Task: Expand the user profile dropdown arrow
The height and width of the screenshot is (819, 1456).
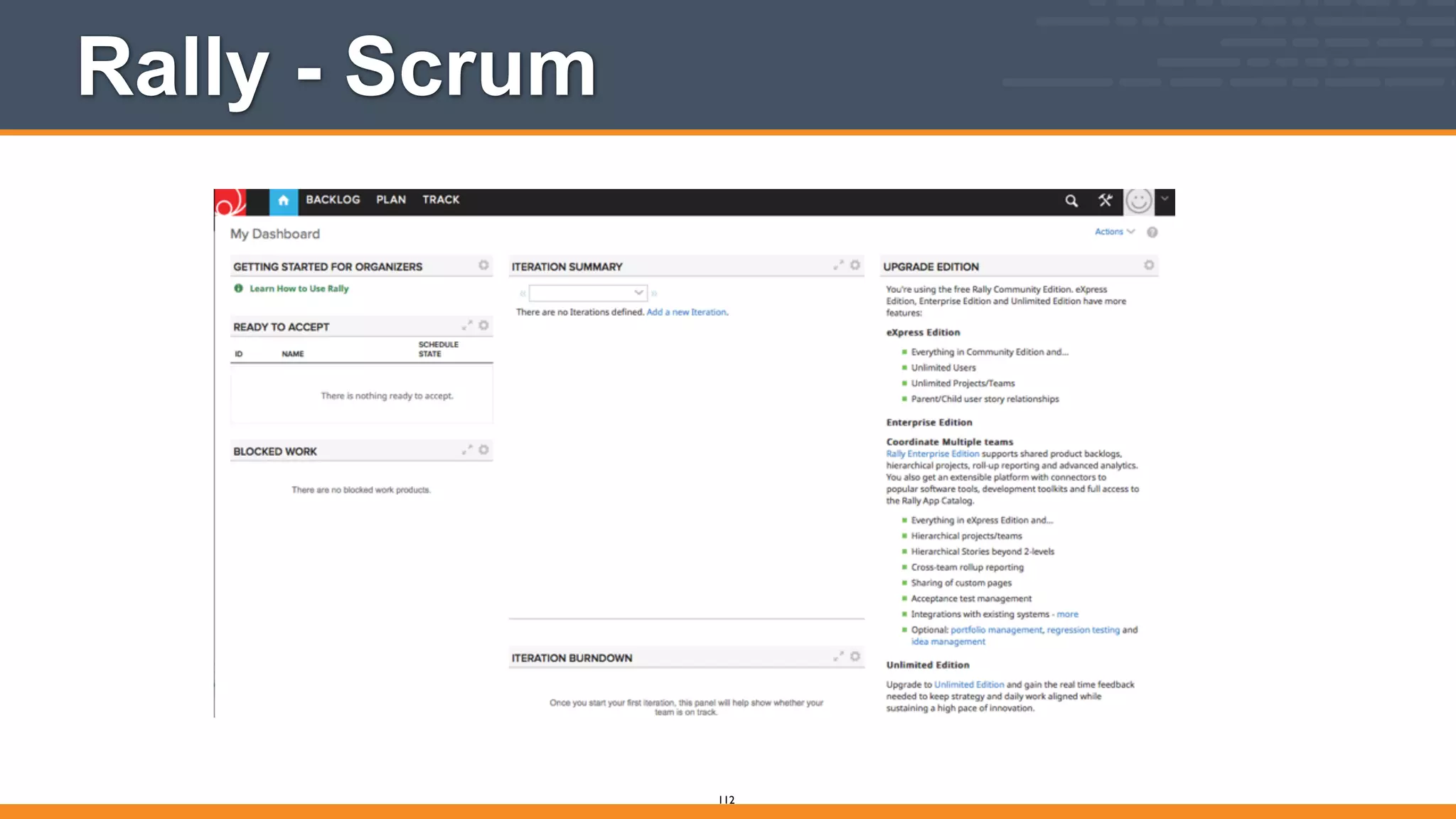Action: point(1165,199)
